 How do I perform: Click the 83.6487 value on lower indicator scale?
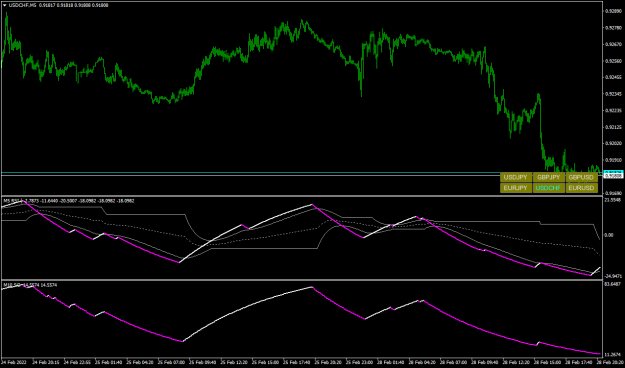(613, 284)
